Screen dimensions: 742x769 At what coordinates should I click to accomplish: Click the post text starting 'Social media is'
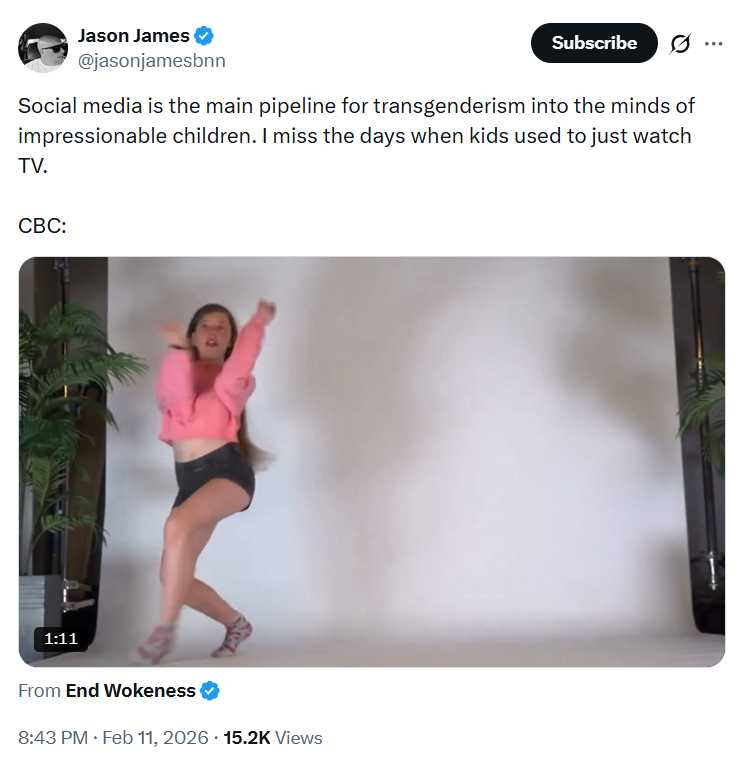(356, 136)
